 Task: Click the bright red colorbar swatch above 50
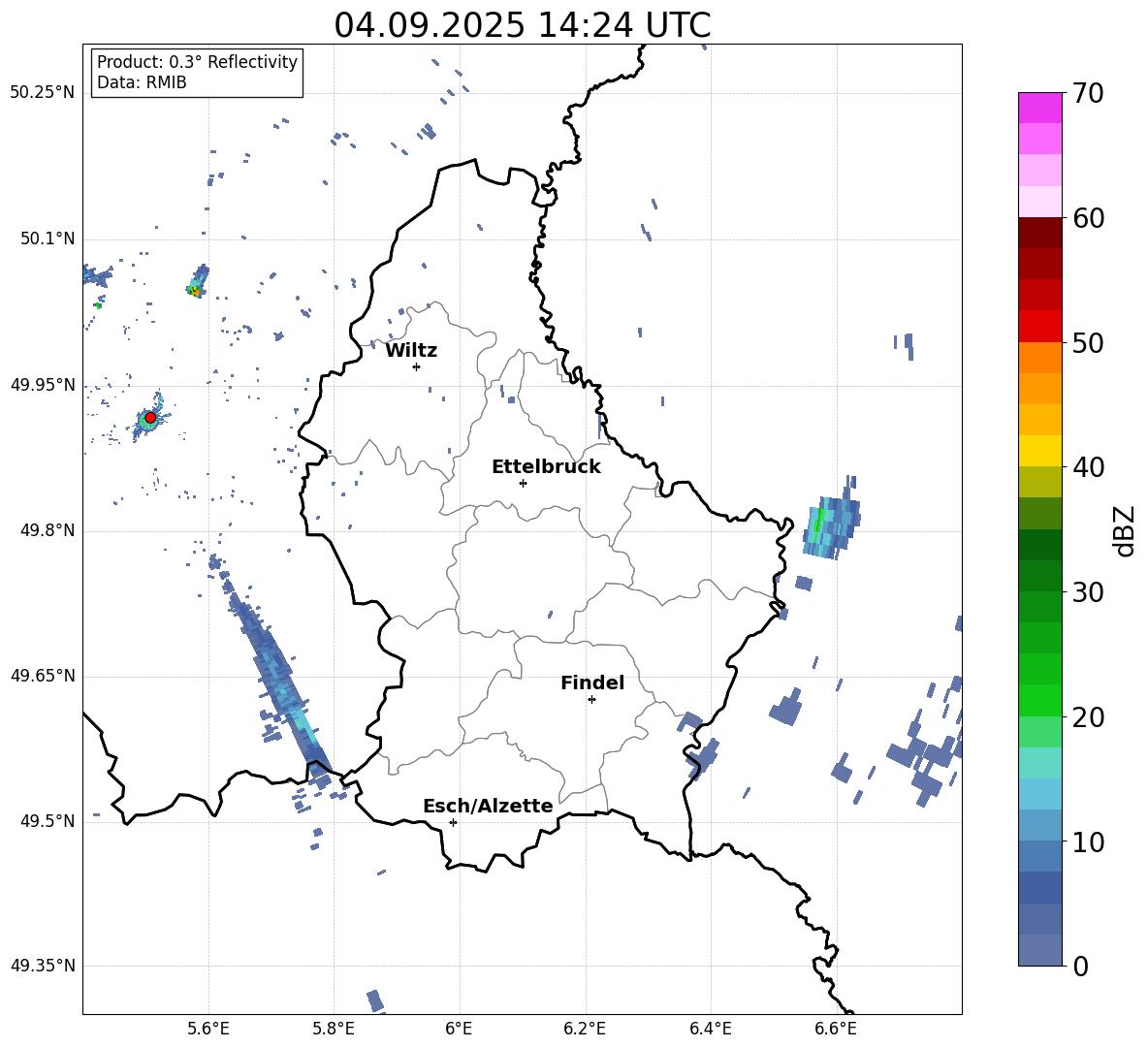(1039, 327)
